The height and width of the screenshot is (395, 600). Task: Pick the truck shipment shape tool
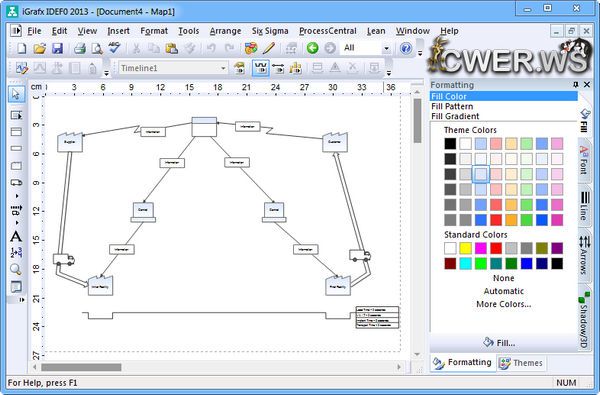tap(16, 183)
